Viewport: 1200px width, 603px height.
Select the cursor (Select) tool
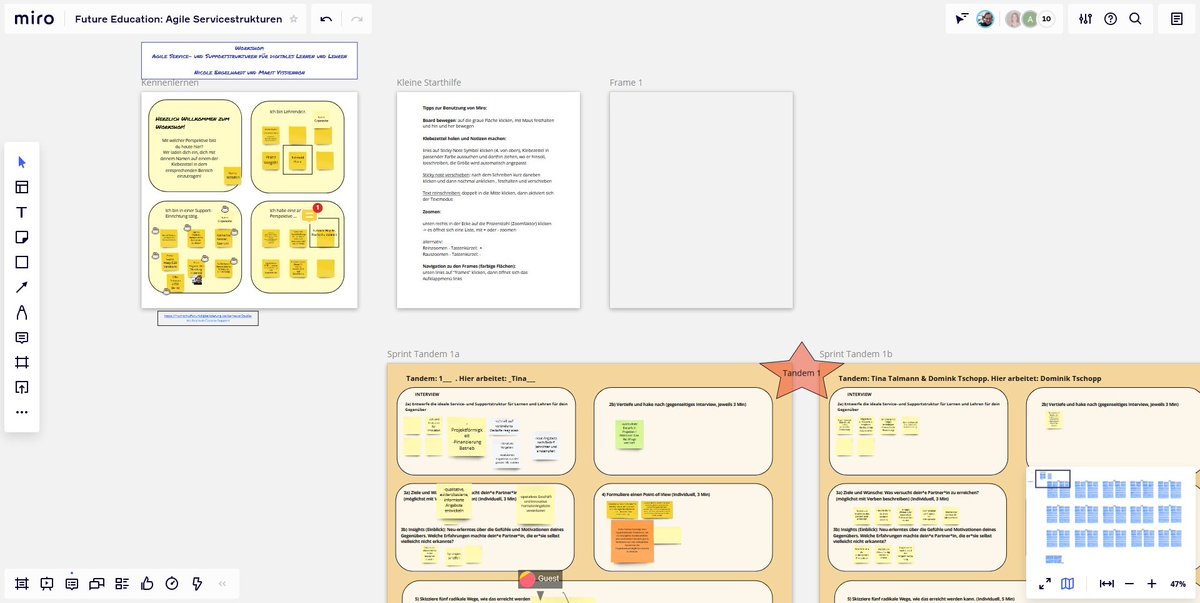22,162
